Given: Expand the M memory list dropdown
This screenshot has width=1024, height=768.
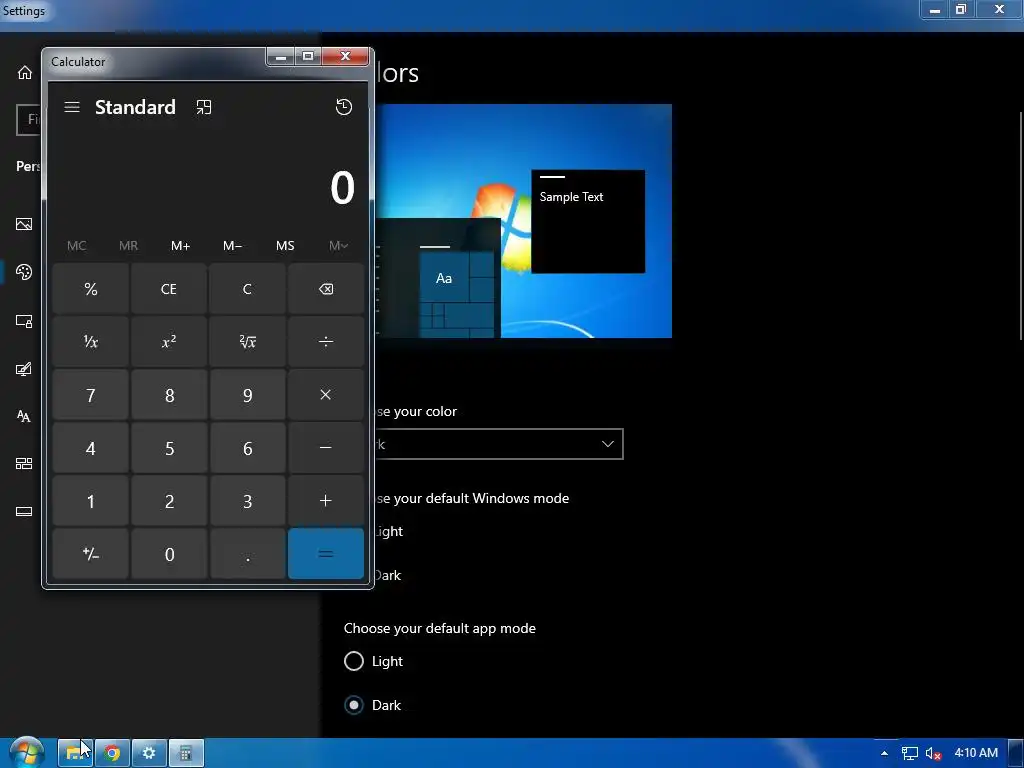Looking at the screenshot, I should click(x=338, y=246).
